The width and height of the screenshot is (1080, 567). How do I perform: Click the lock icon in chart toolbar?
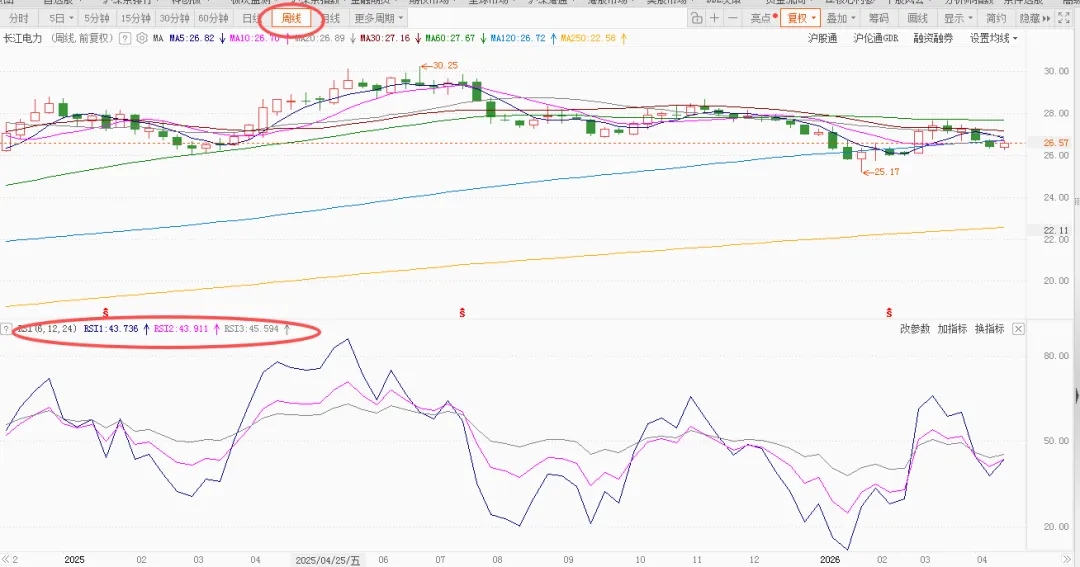[x=696, y=19]
